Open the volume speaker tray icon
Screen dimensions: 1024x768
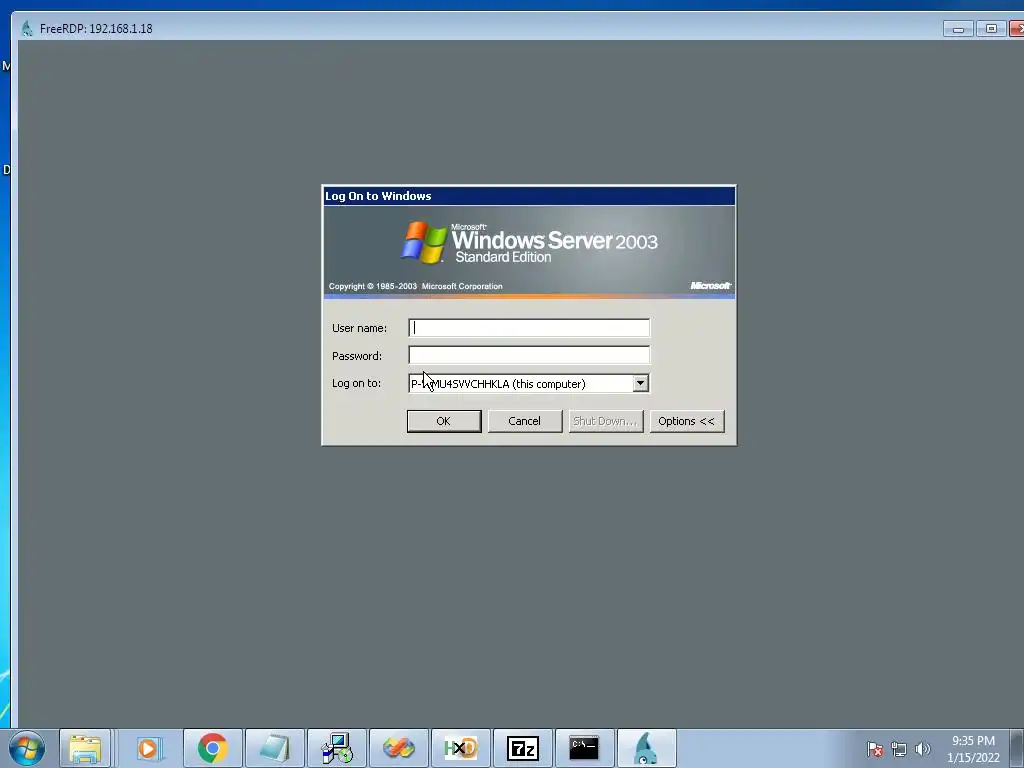click(x=922, y=749)
